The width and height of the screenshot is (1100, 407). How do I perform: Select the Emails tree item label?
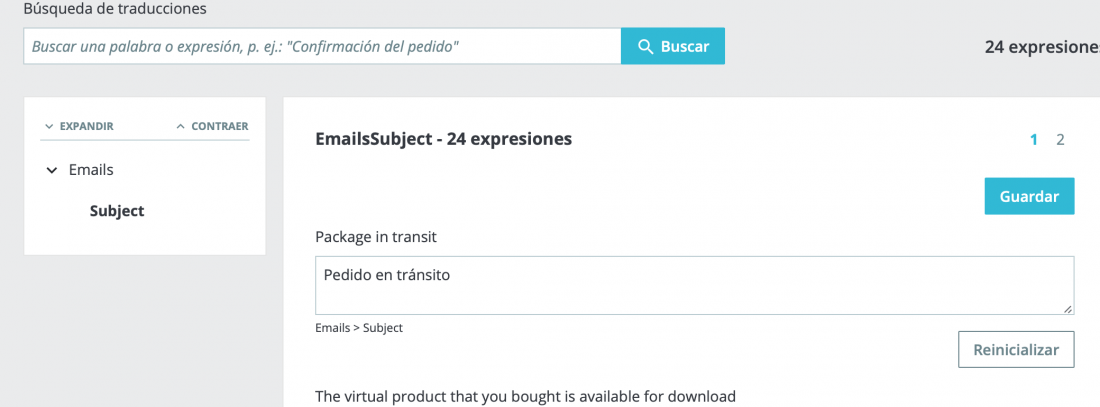click(91, 170)
